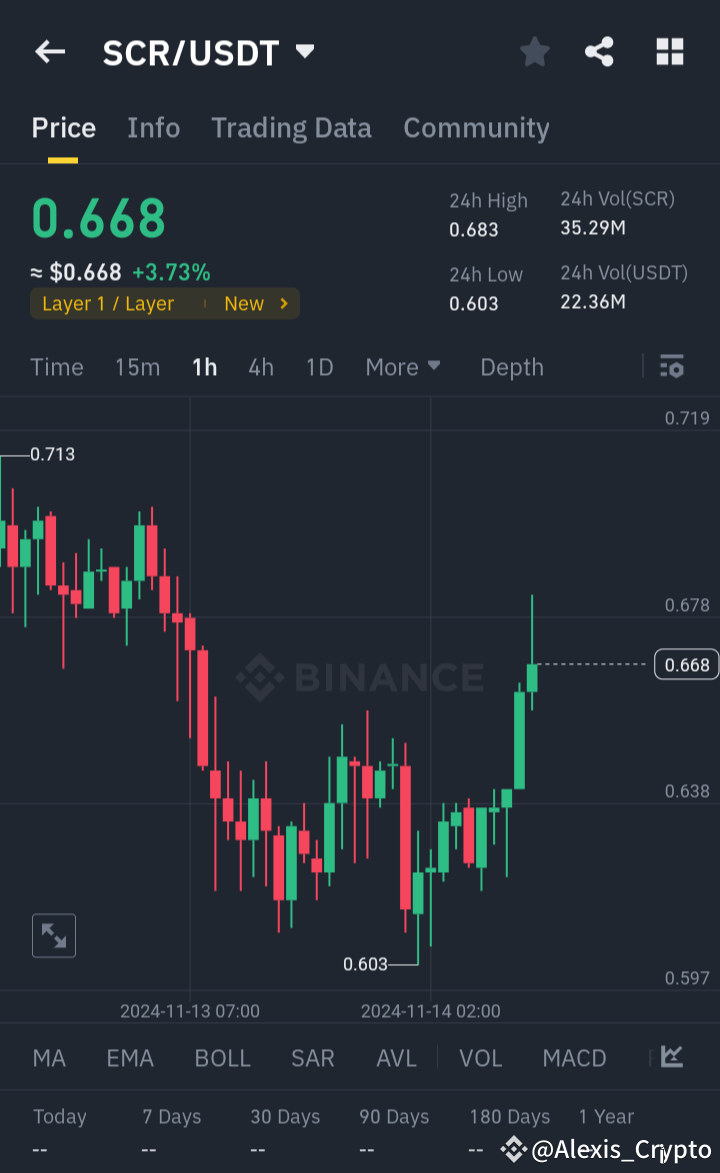Toggle the BOLL indicator
This screenshot has width=720, height=1173.
coord(222,1057)
